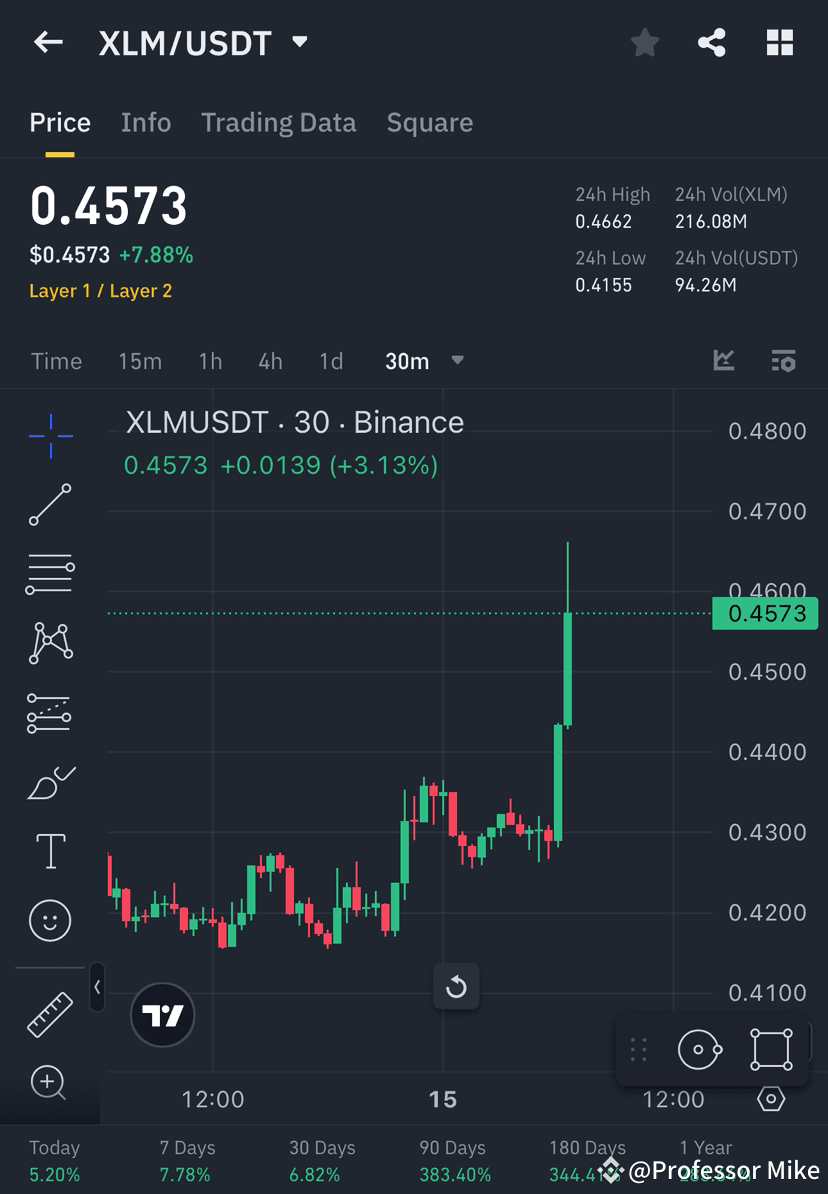Viewport: 828px width, 1194px height.
Task: Select the text annotation tool
Action: pos(50,851)
